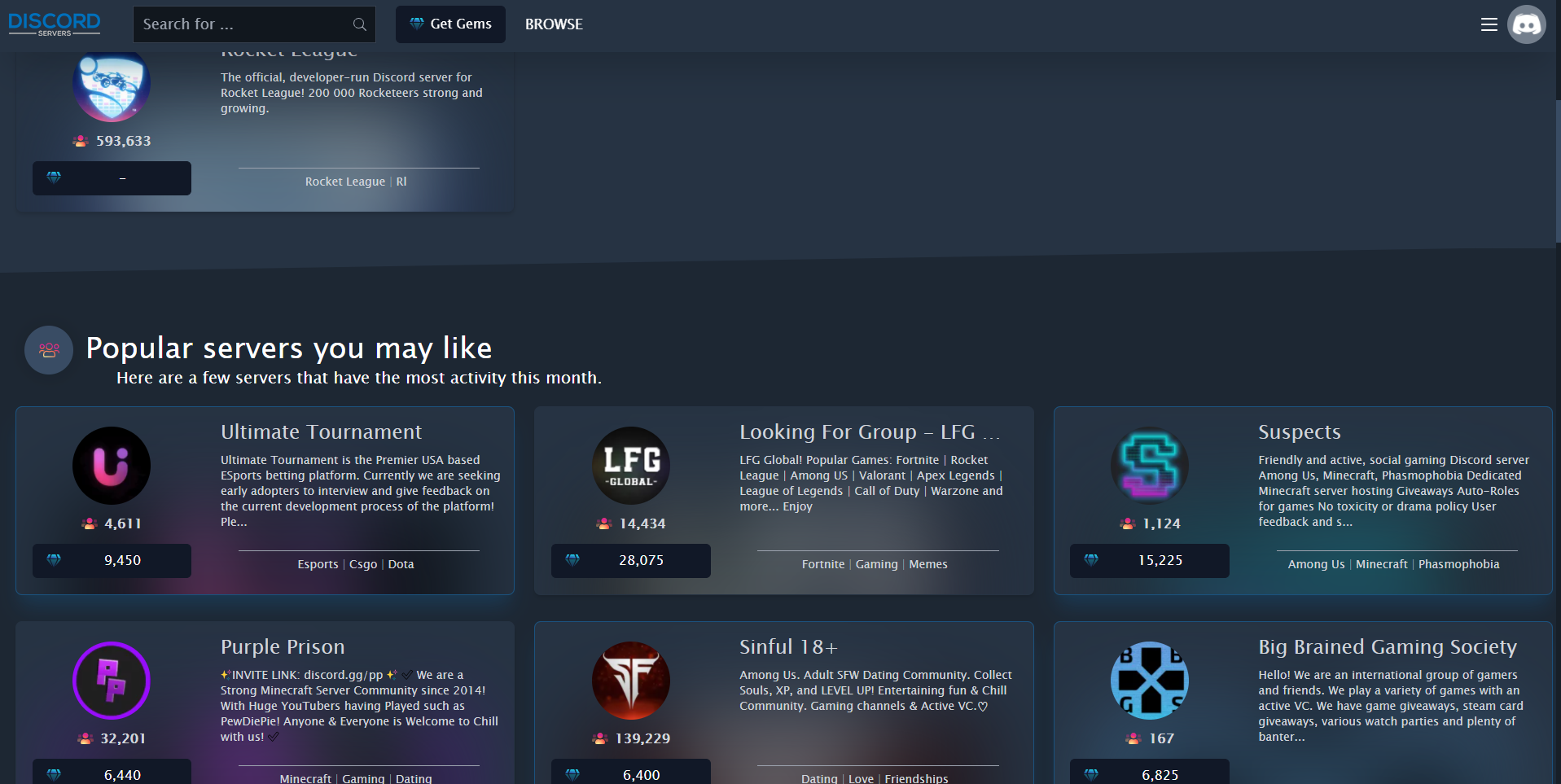Open the Suspects S logo avatar
The width and height of the screenshot is (1561, 784).
[1150, 466]
